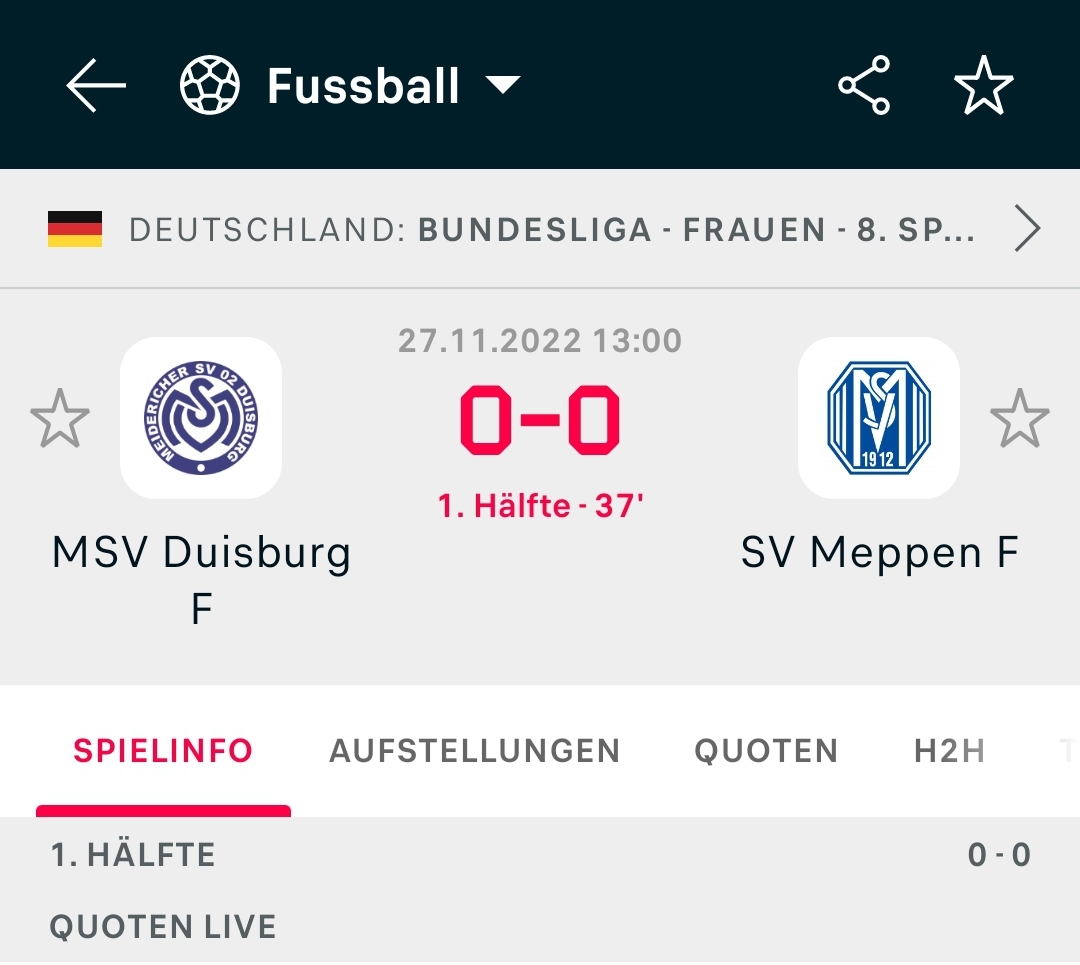Tap the back arrow icon
Image resolution: width=1080 pixels, height=965 pixels.
(96, 86)
